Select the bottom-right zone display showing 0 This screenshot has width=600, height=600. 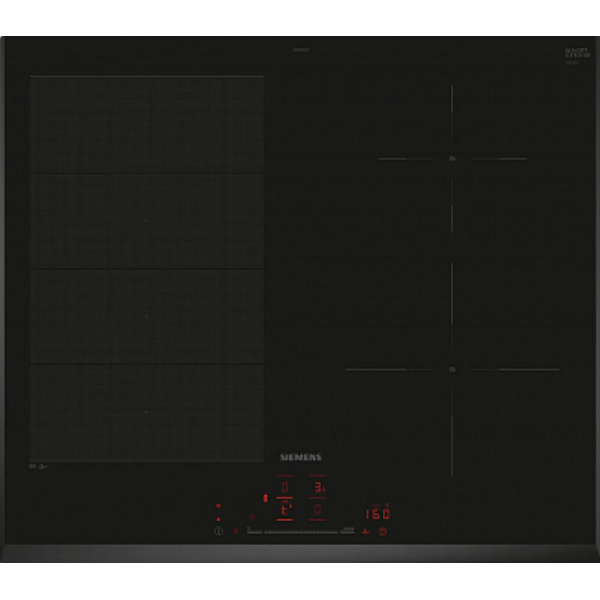click(319, 510)
